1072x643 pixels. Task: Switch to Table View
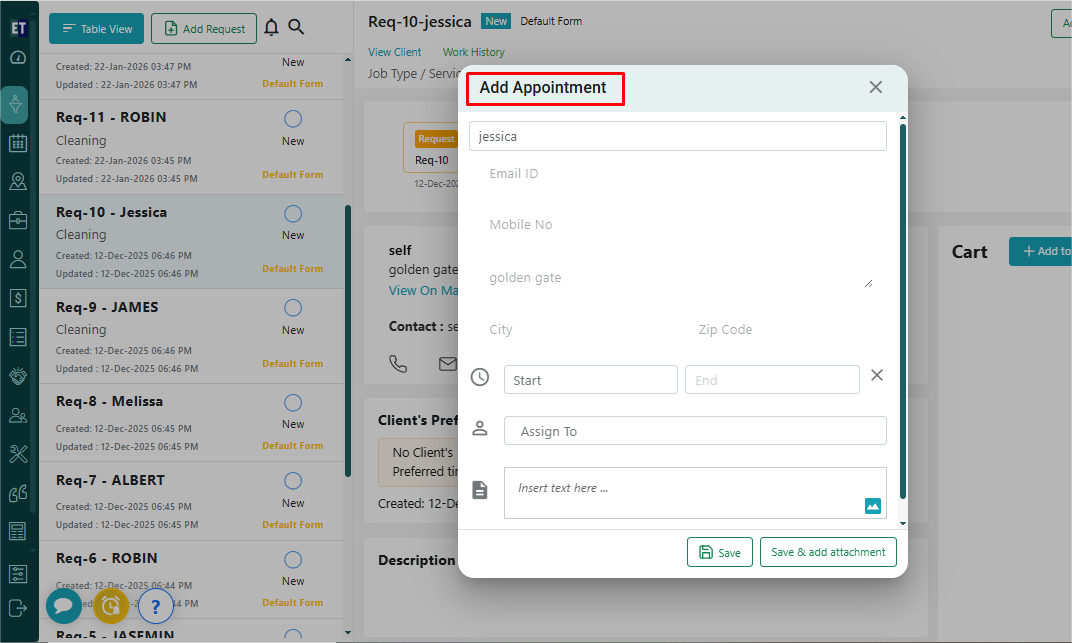click(97, 29)
